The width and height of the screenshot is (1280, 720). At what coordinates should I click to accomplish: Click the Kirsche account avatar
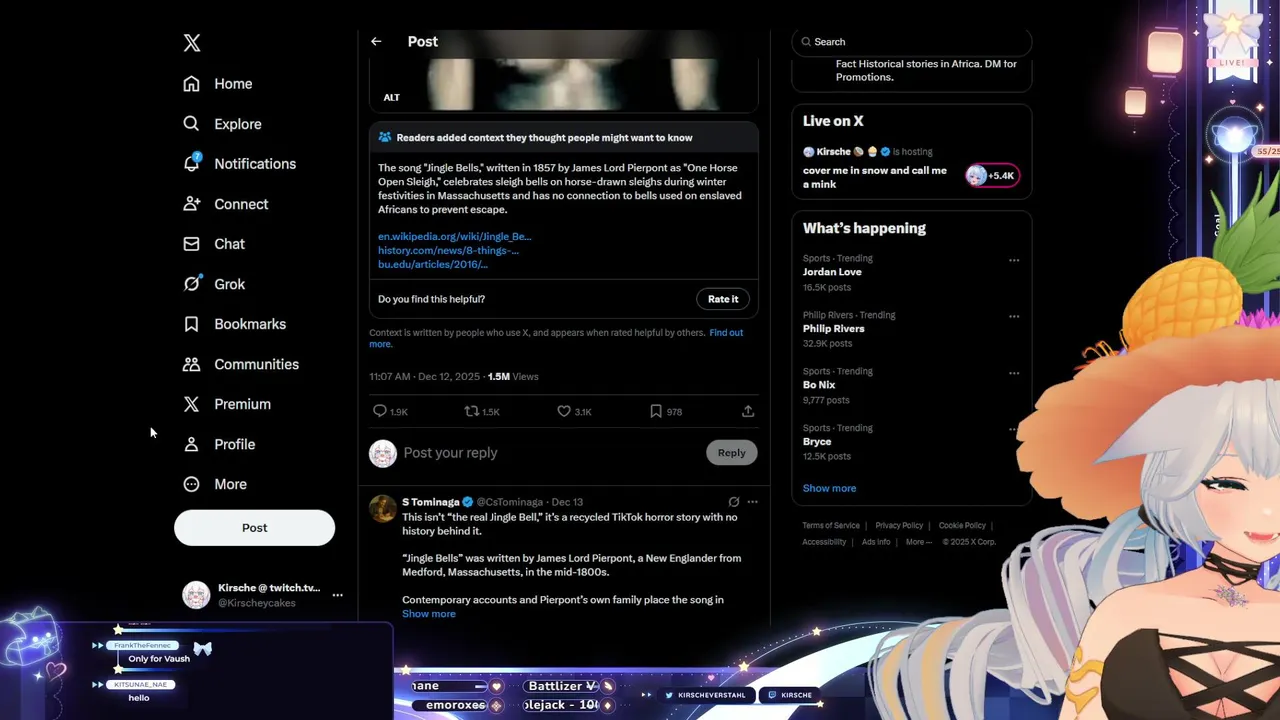pos(196,595)
